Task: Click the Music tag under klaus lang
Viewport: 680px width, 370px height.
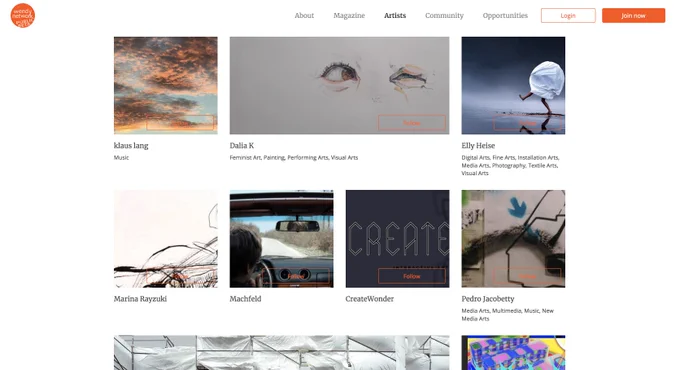Action: 121,157
